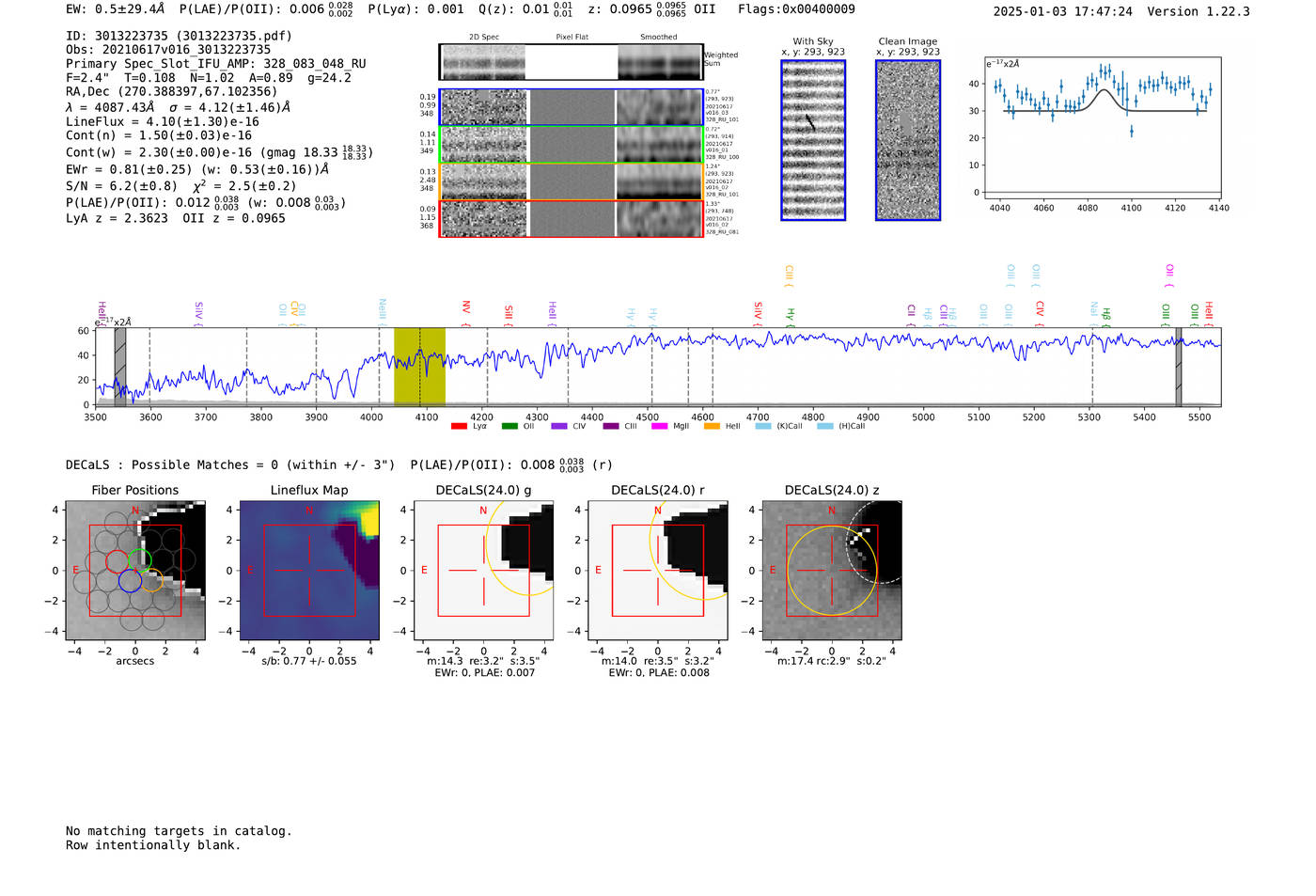
Task: Open the DECaLS(24.0) g image
Action: (x=483, y=570)
